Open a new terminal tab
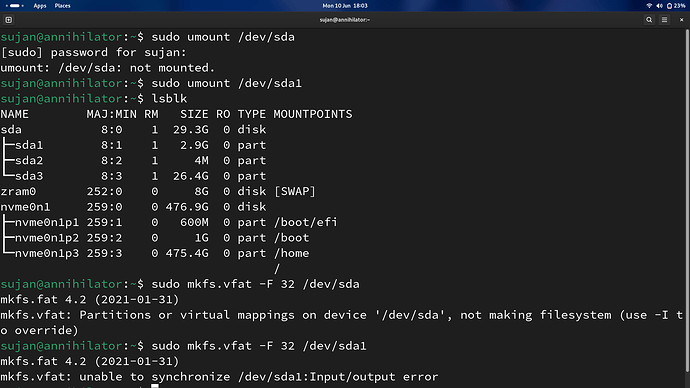The width and height of the screenshot is (690, 388). pos(8,20)
